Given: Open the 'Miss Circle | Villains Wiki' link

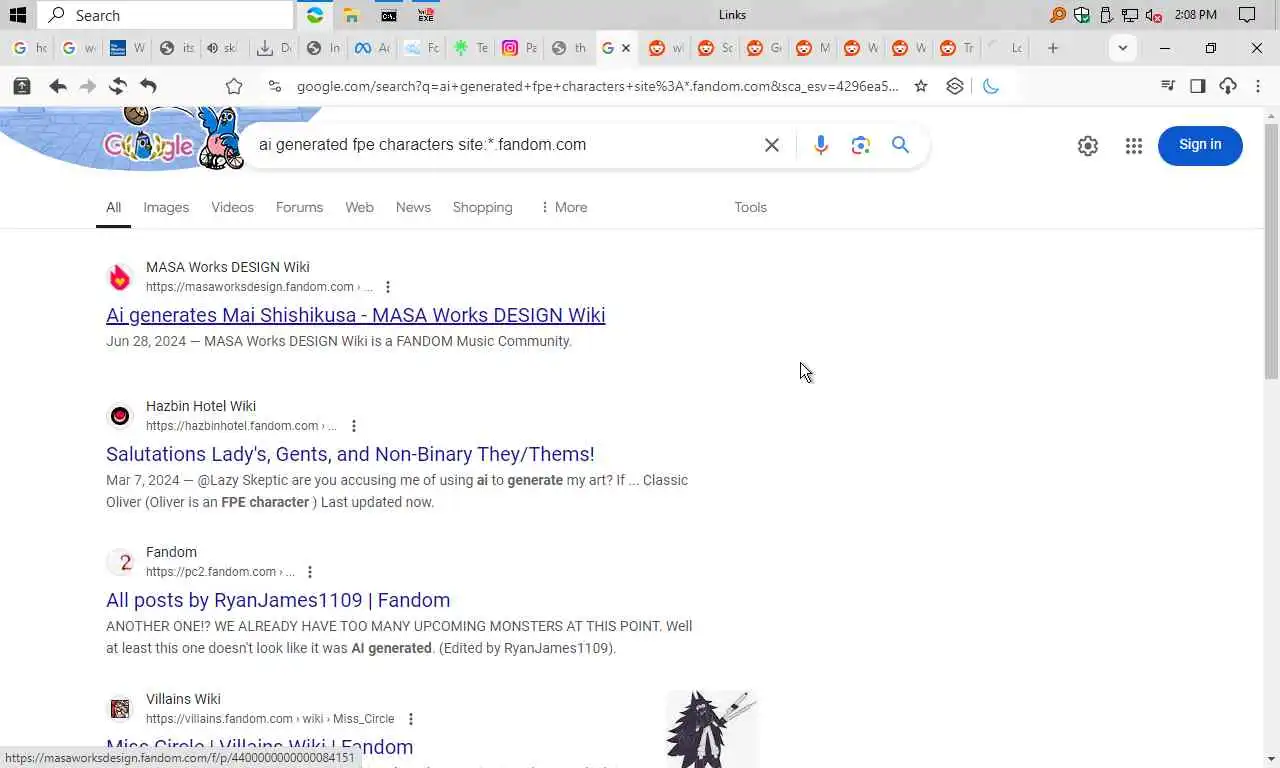Looking at the screenshot, I should (x=259, y=747).
